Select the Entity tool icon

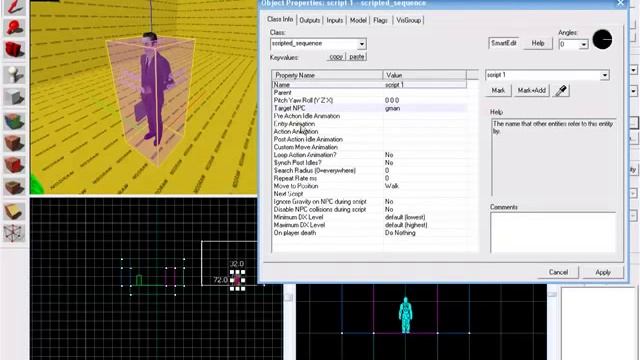click(x=14, y=74)
